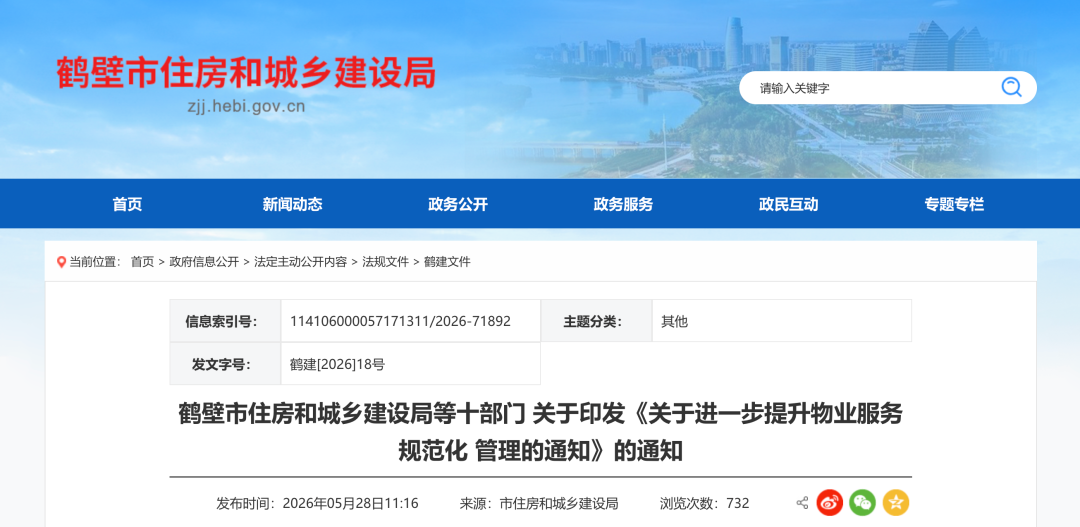This screenshot has width=1080, height=527.
Task: Click the document number 鹤建[2026]18号
Action: (338, 364)
